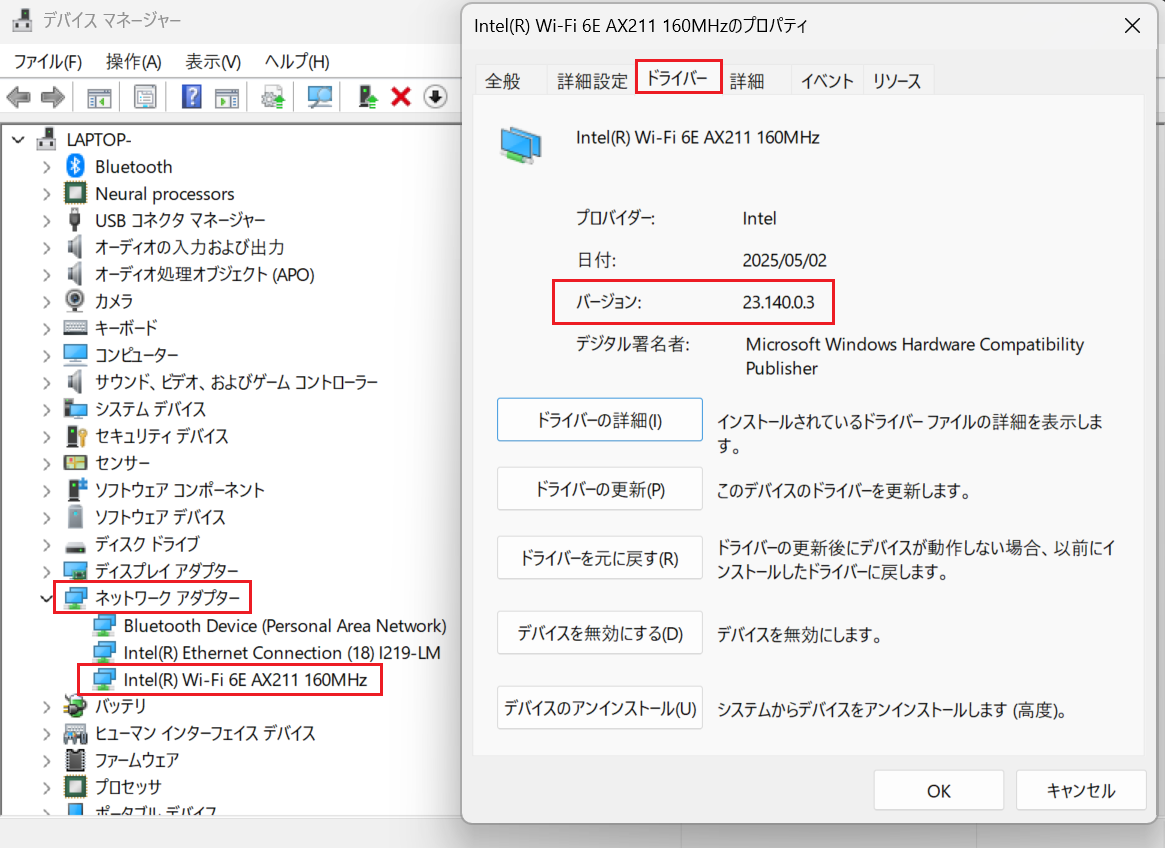Scan for hardware changes via monitor-magnifier icon
Image resolution: width=1165 pixels, height=848 pixels.
pos(319,97)
